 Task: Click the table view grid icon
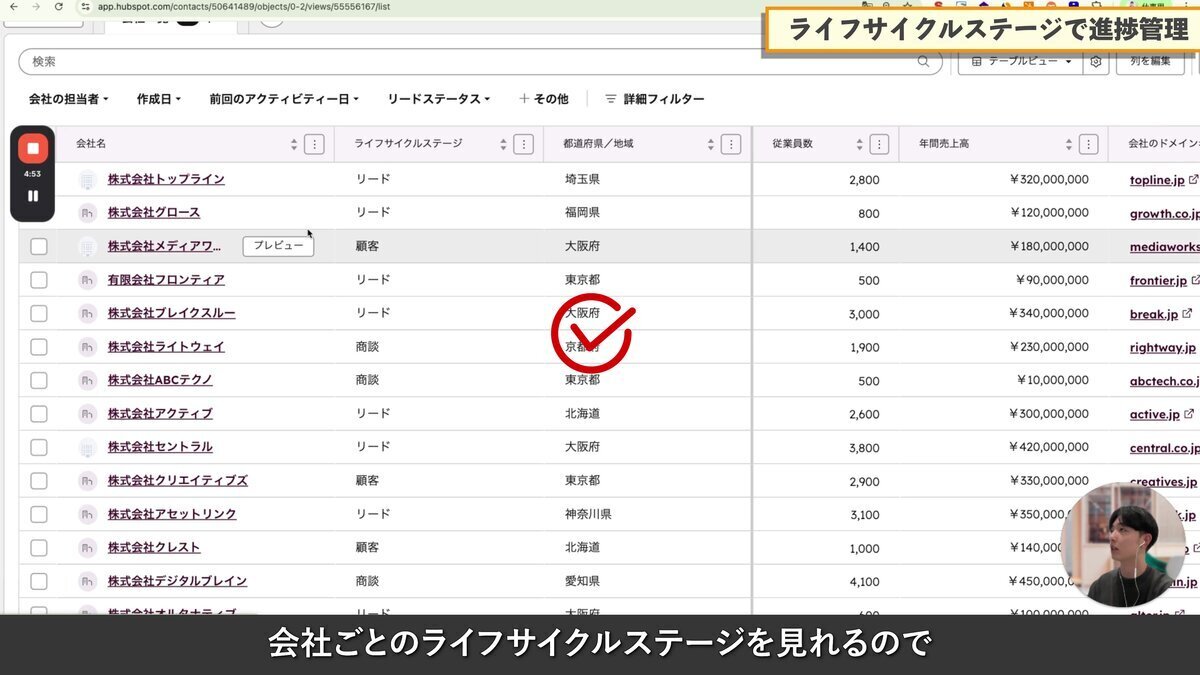pyautogui.click(x=976, y=61)
